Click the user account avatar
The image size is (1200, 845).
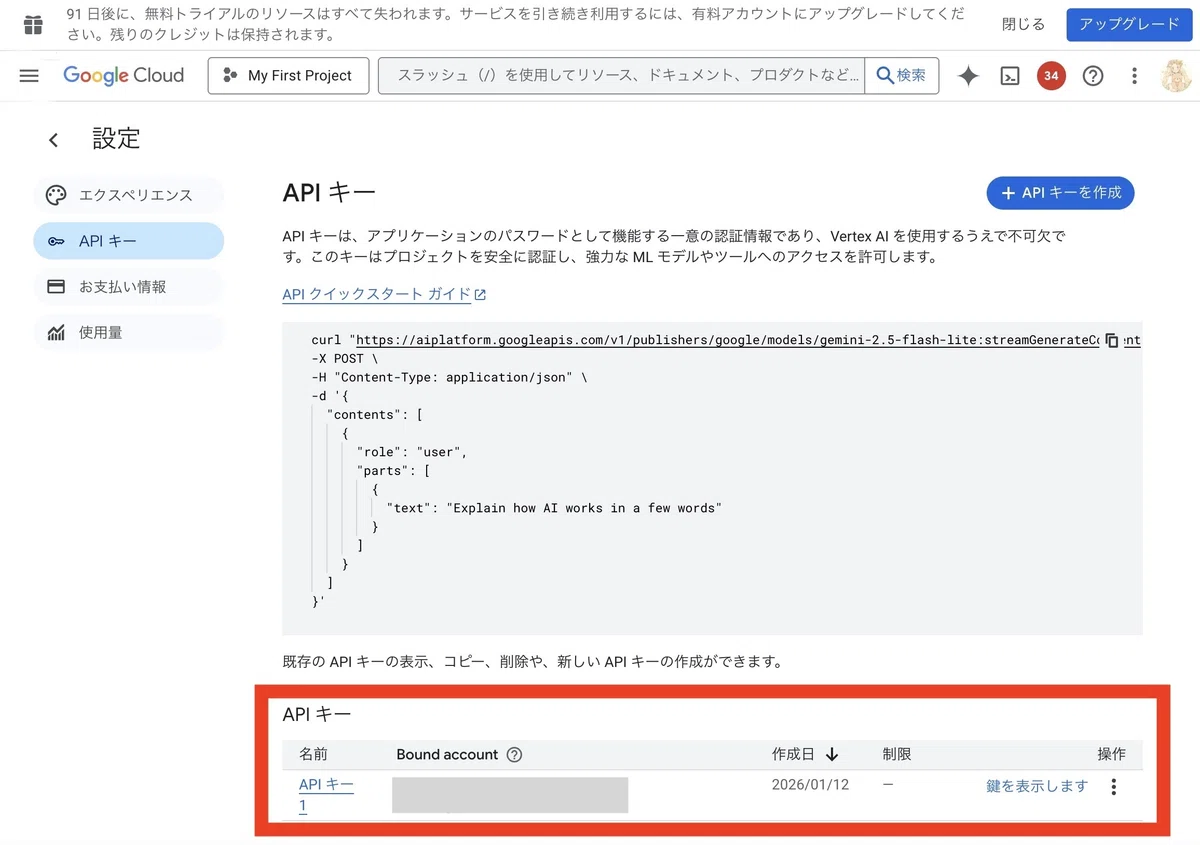1176,75
